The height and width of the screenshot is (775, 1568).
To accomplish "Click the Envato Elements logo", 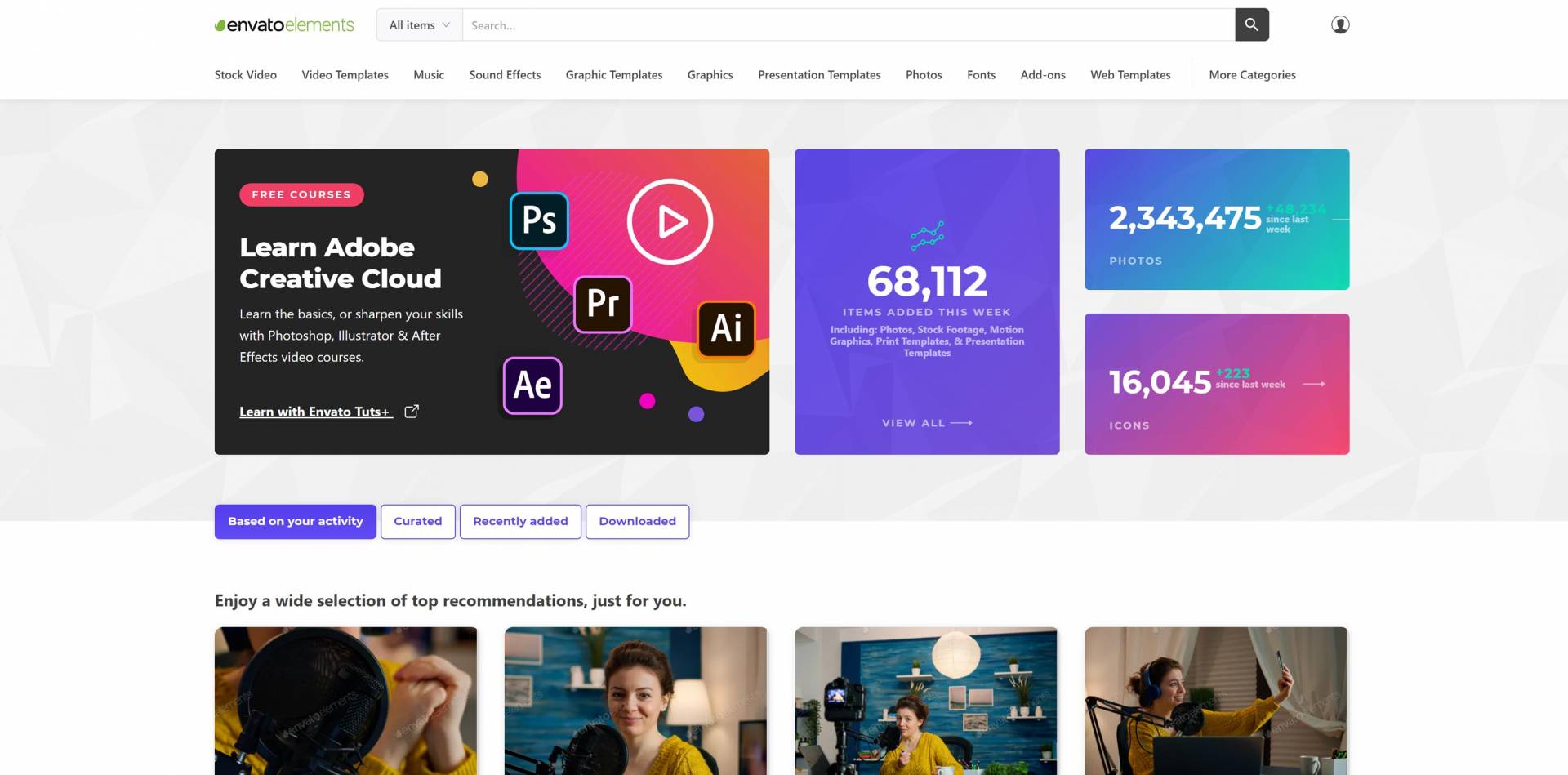I will tap(284, 24).
